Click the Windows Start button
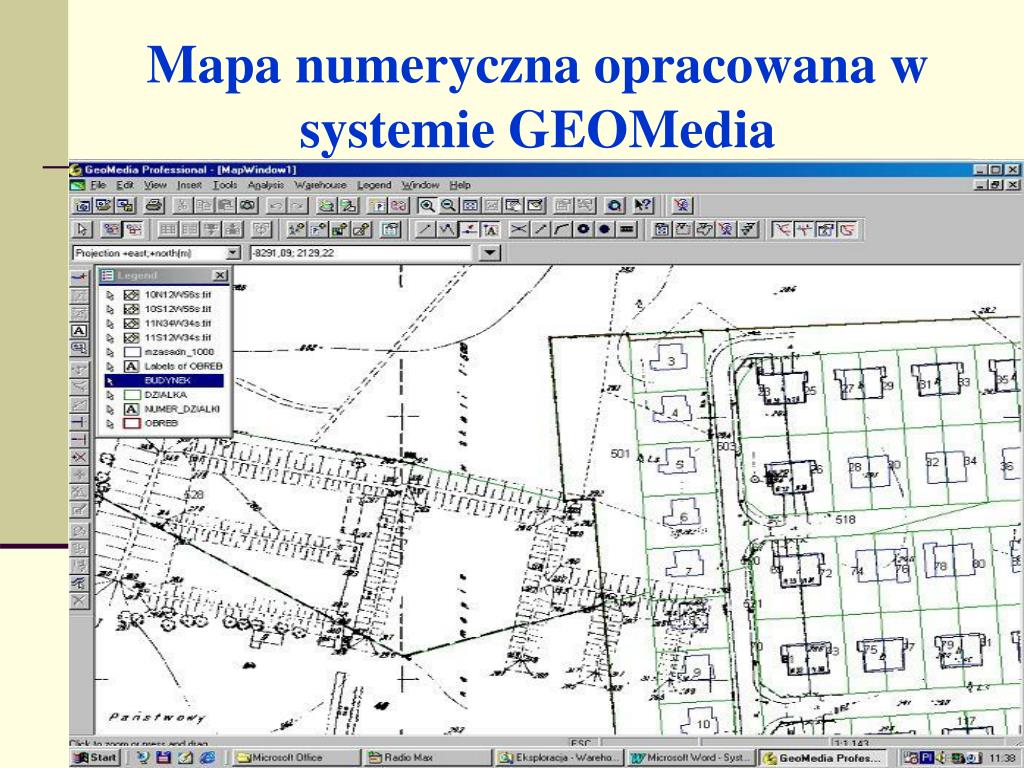This screenshot has width=1024, height=768. (x=95, y=758)
